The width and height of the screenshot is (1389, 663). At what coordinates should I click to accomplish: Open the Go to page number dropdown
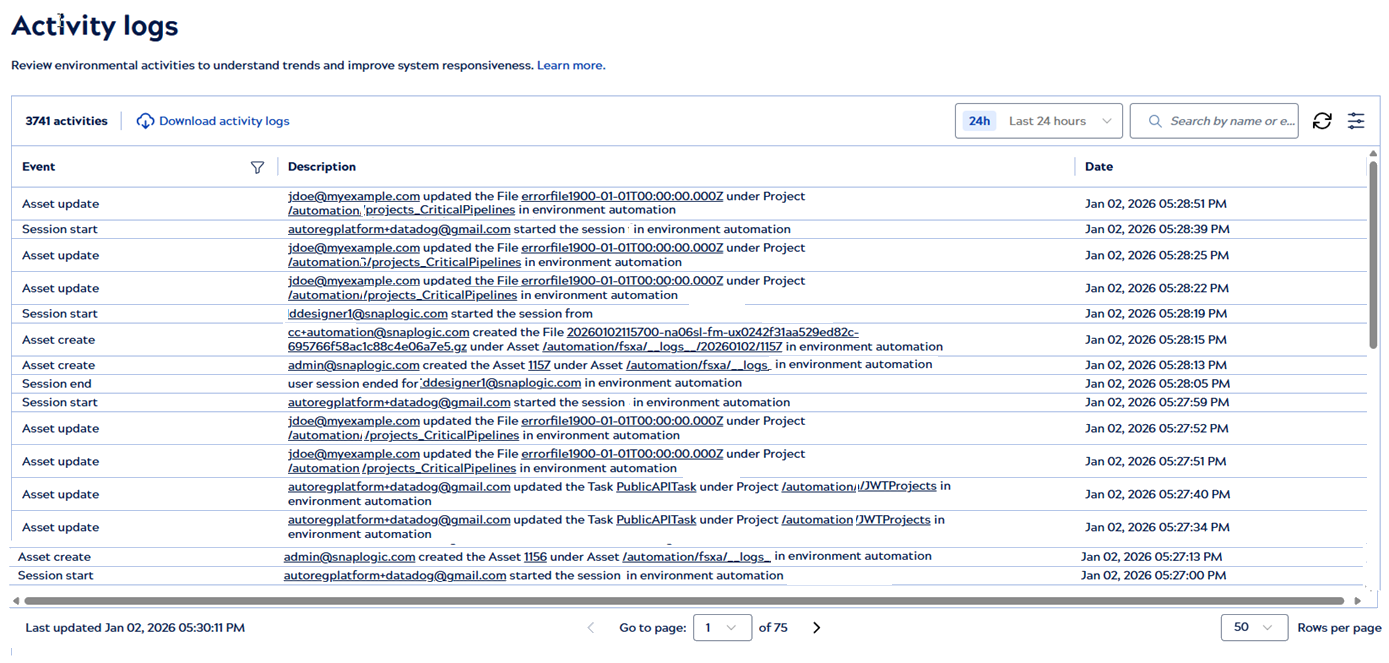(722, 627)
